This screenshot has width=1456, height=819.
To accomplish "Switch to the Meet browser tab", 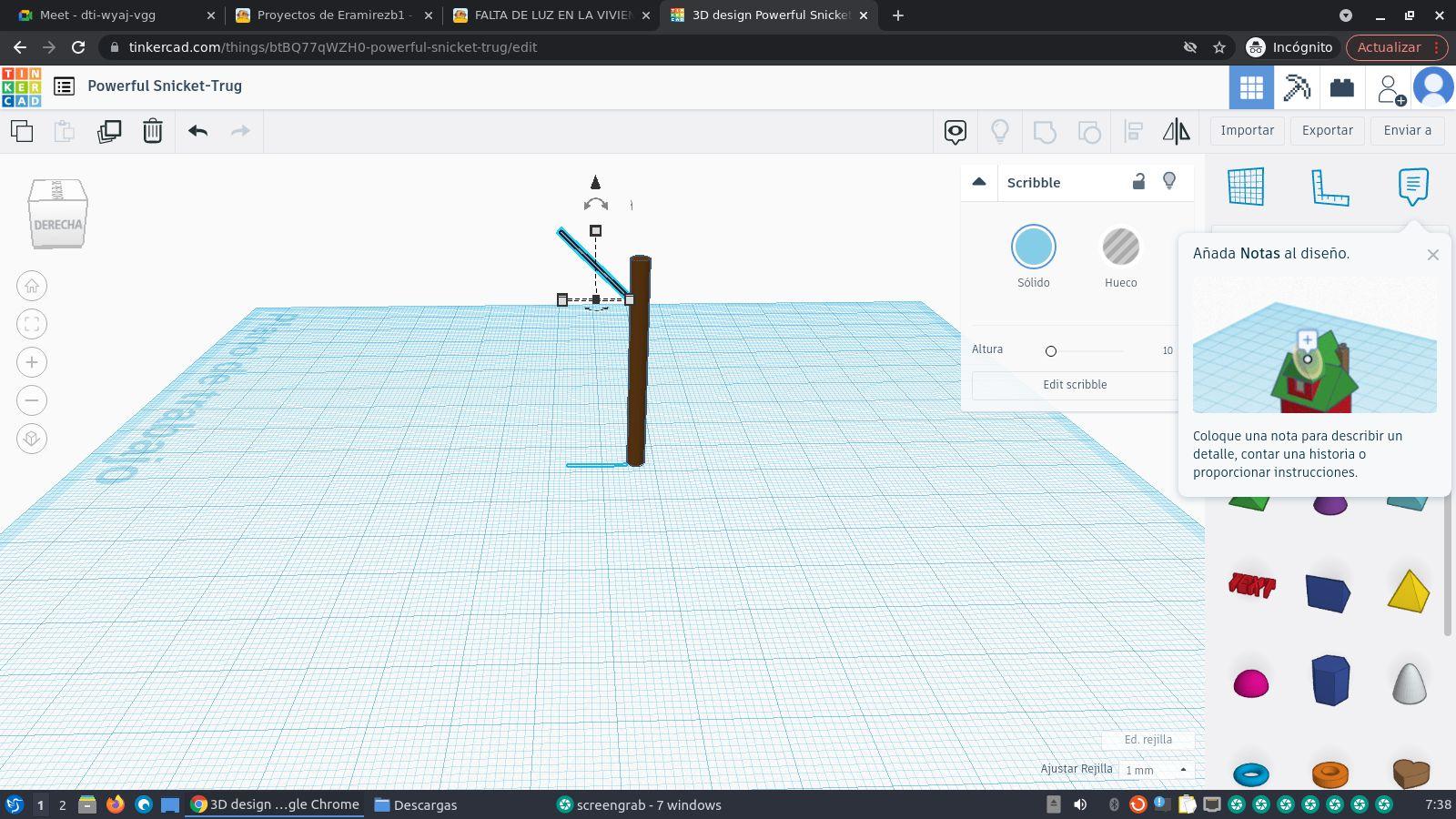I will [113, 15].
